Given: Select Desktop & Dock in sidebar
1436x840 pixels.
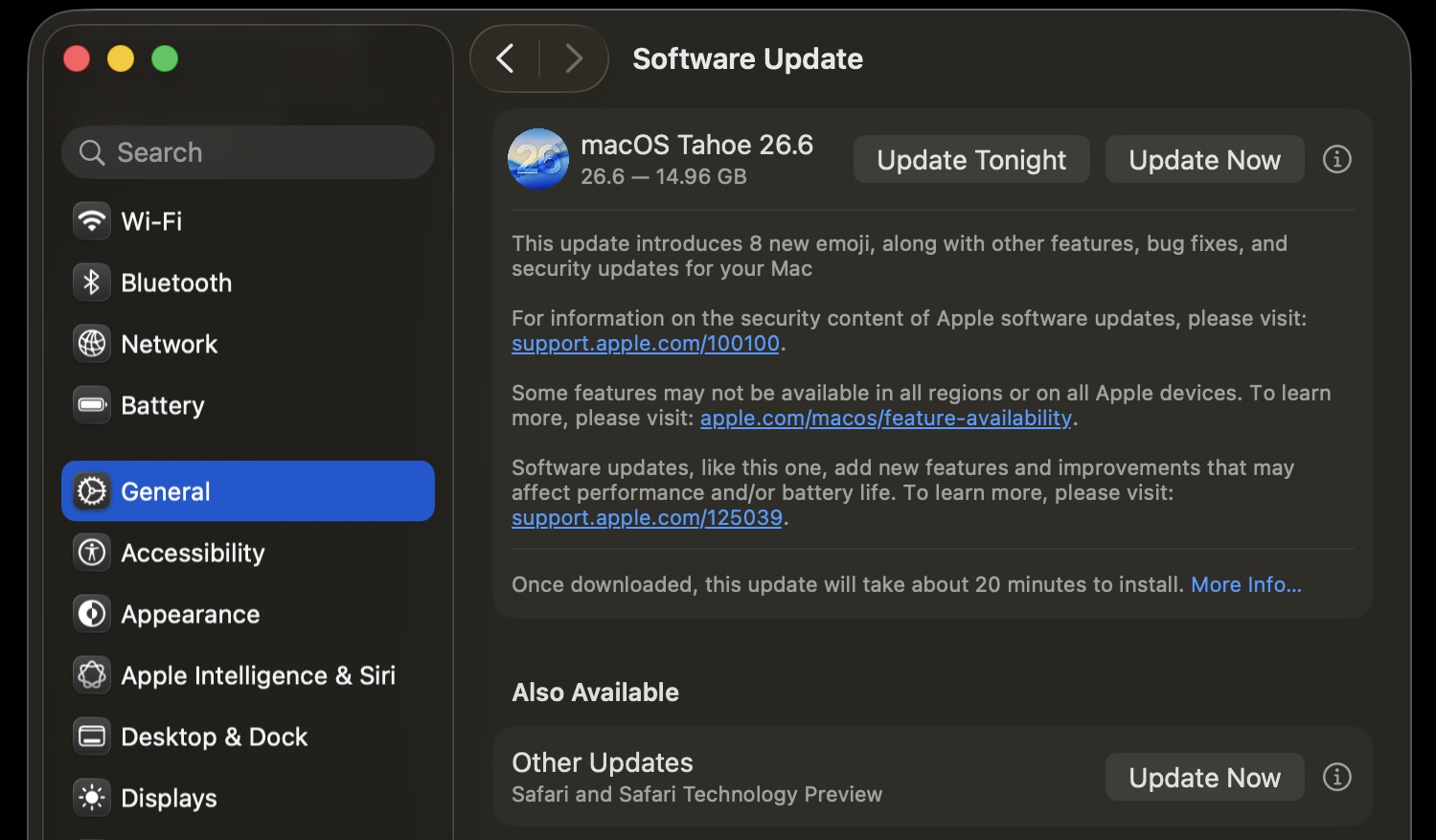Looking at the screenshot, I should pos(248,737).
